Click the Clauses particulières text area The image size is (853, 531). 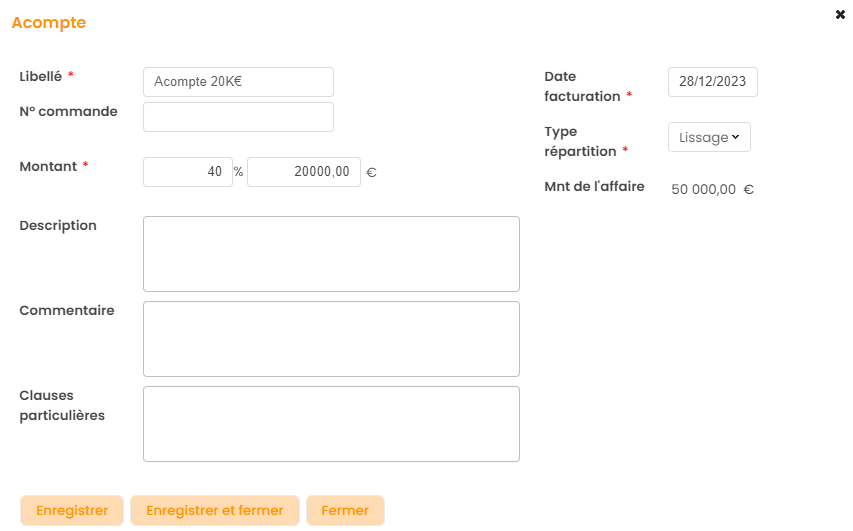pyautogui.click(x=331, y=424)
